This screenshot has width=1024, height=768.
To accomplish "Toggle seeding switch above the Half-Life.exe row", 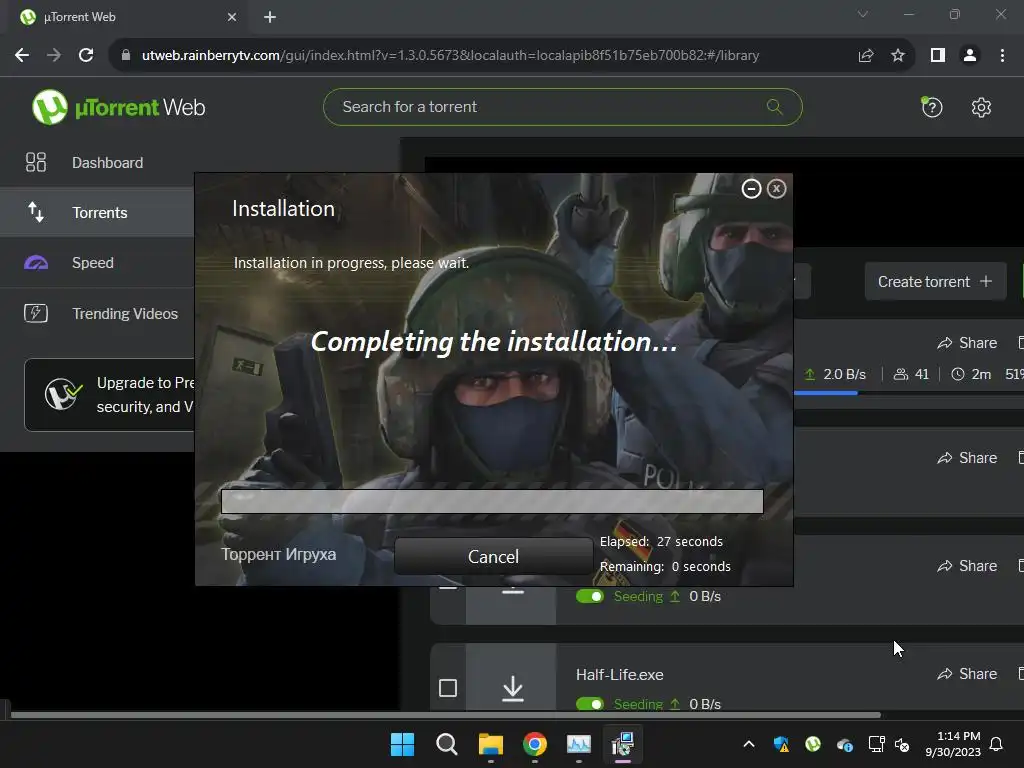I will point(590,596).
